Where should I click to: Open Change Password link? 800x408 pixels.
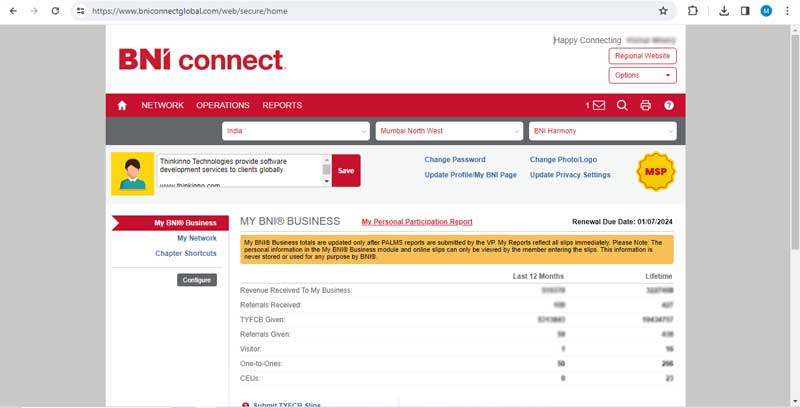pos(455,160)
